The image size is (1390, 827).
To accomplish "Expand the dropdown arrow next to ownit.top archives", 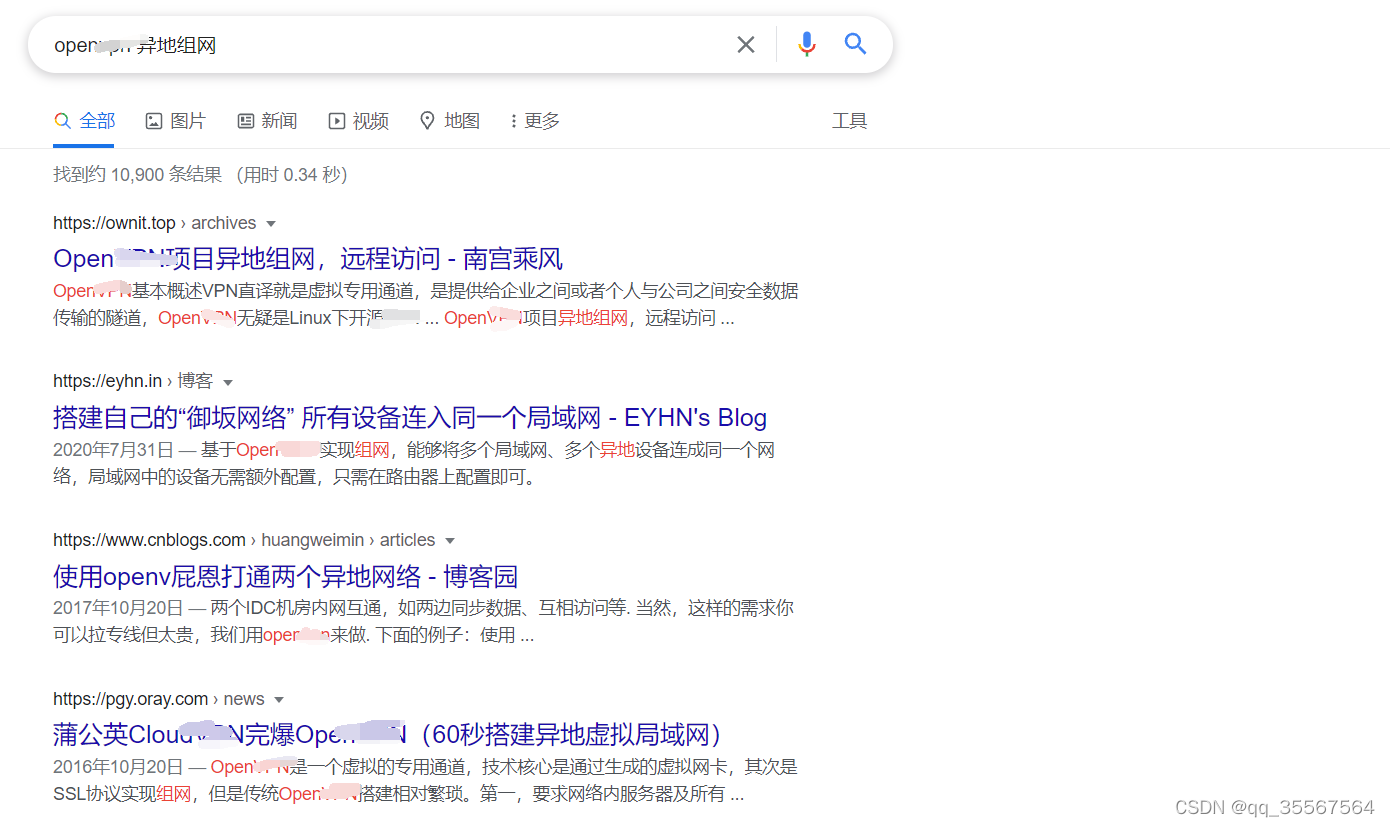I will pos(271,224).
